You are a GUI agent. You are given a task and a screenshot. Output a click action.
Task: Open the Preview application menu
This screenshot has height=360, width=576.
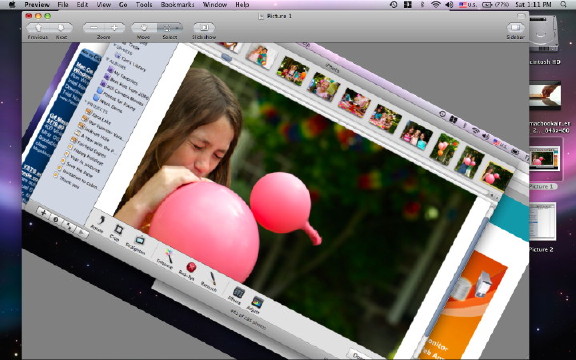click(37, 5)
